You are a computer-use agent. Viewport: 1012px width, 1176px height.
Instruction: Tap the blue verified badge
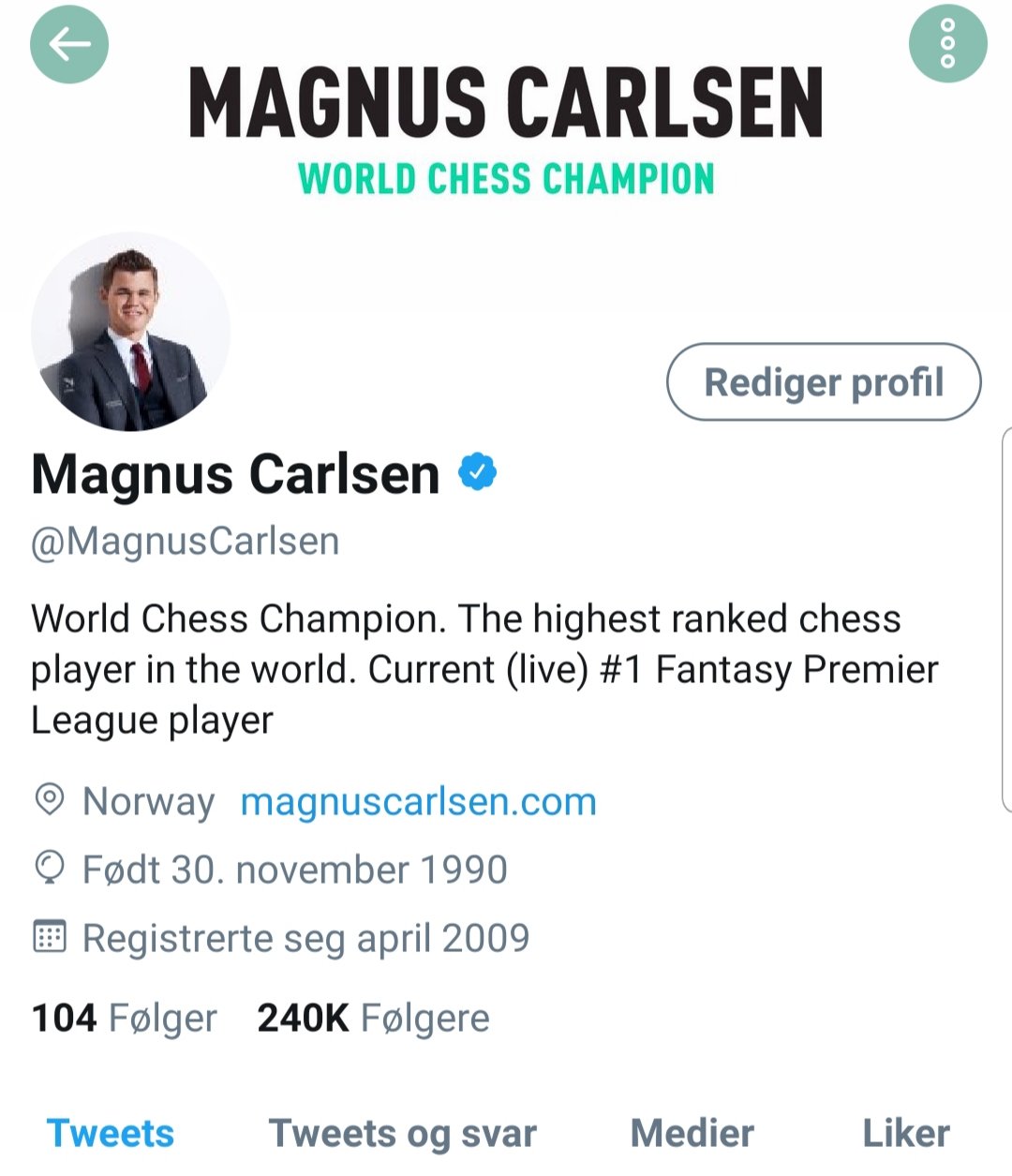coord(478,472)
